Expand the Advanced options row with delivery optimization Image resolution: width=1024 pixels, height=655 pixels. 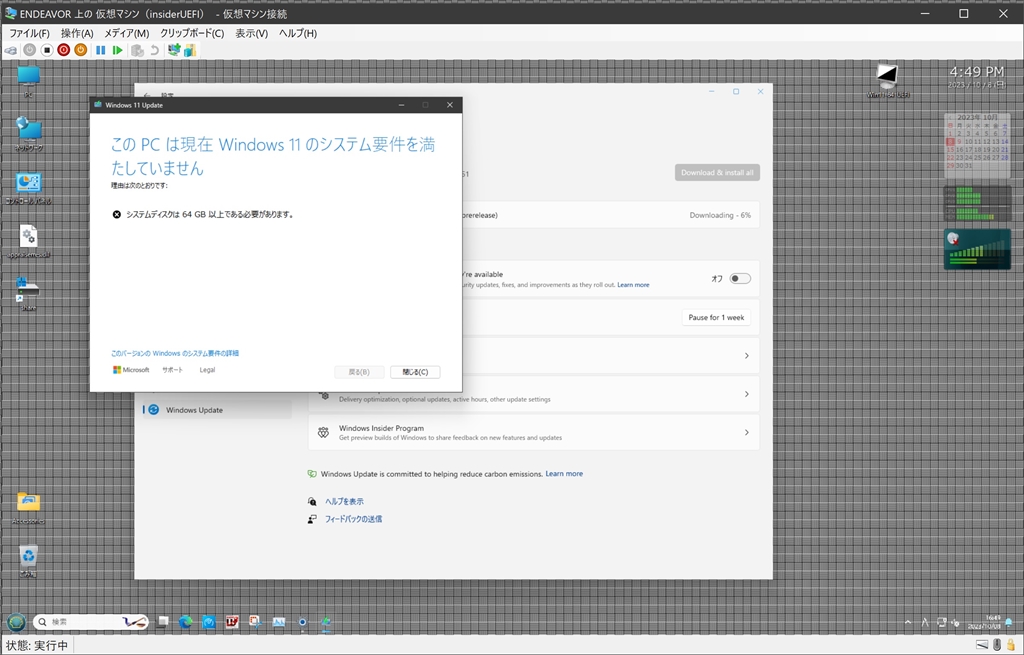[746, 394]
